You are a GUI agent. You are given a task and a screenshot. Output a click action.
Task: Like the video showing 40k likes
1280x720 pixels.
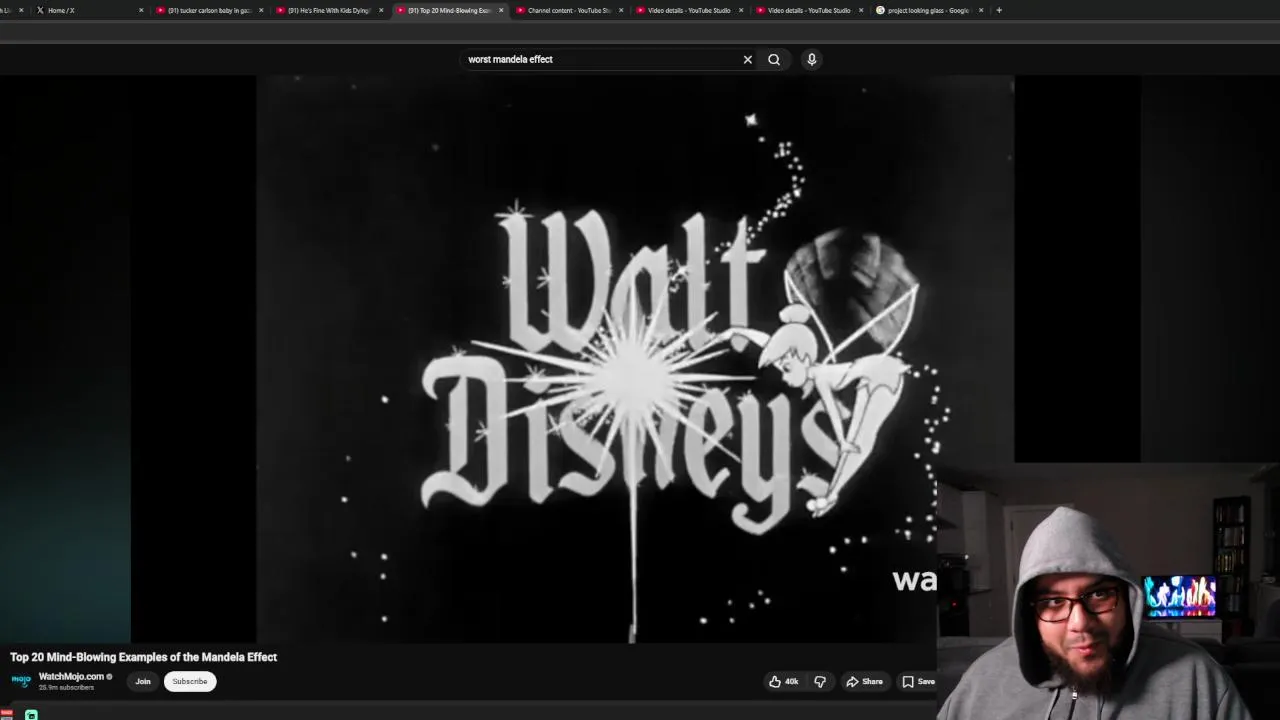[x=783, y=681]
